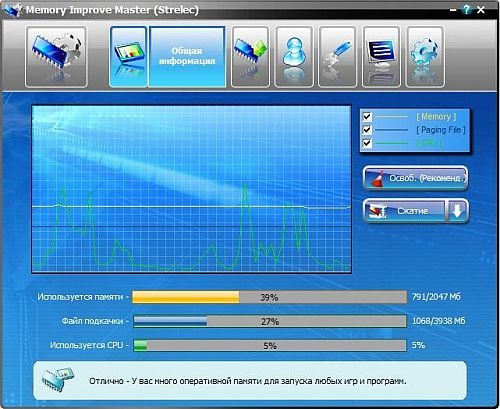
Task: Expand the Сжатие dropdown arrow
Action: pos(457,211)
